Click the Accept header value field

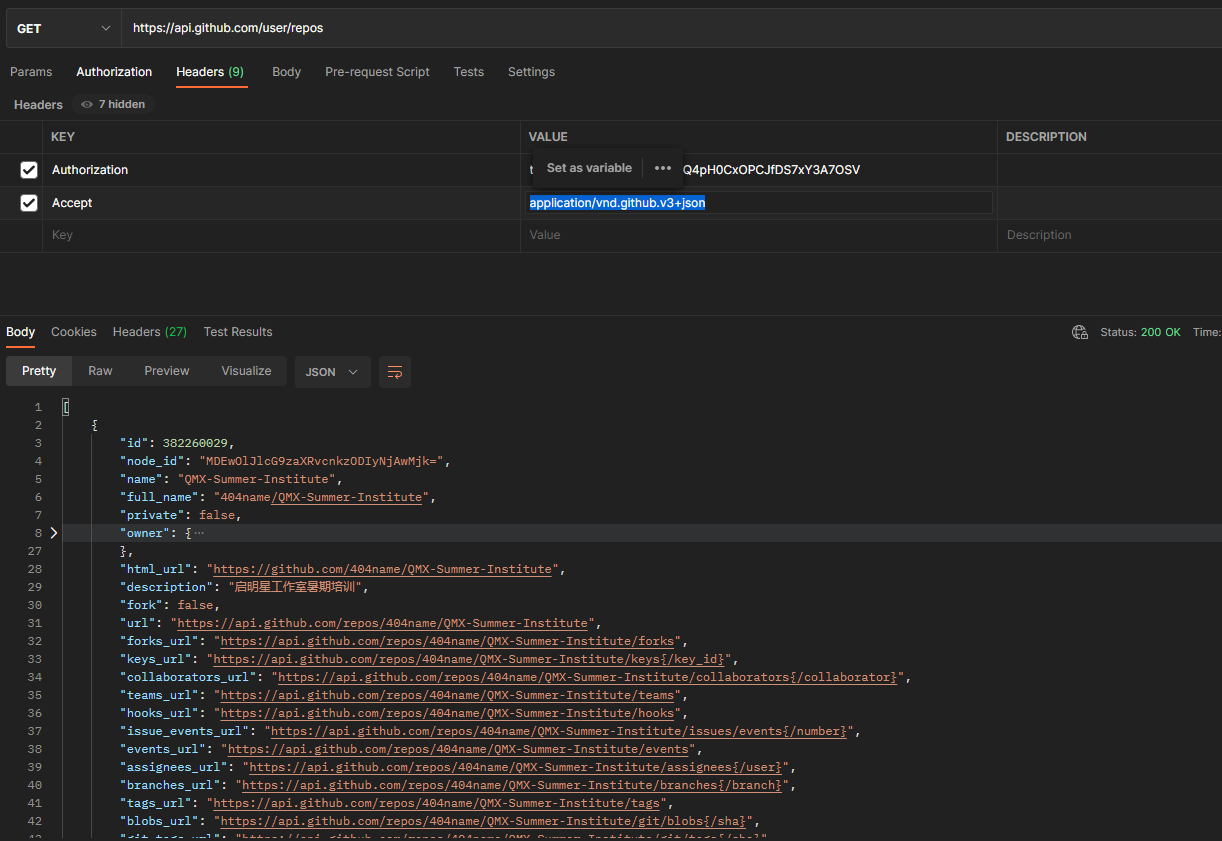point(760,203)
